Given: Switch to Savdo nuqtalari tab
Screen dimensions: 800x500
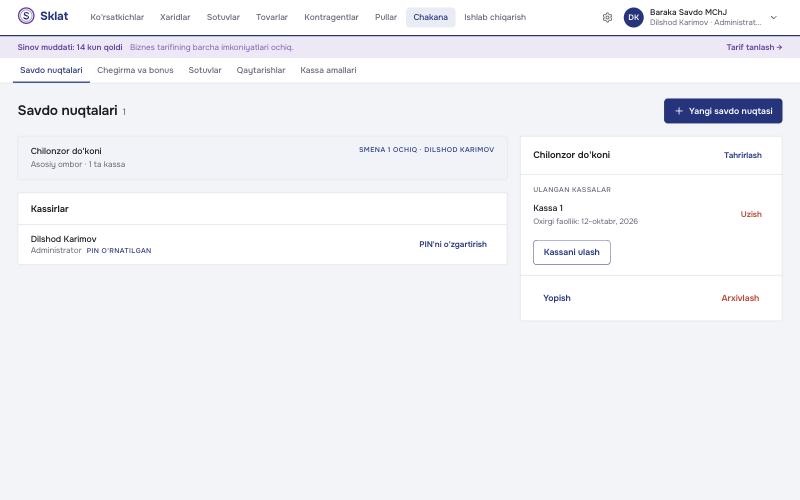Looking at the screenshot, I should tap(51, 70).
